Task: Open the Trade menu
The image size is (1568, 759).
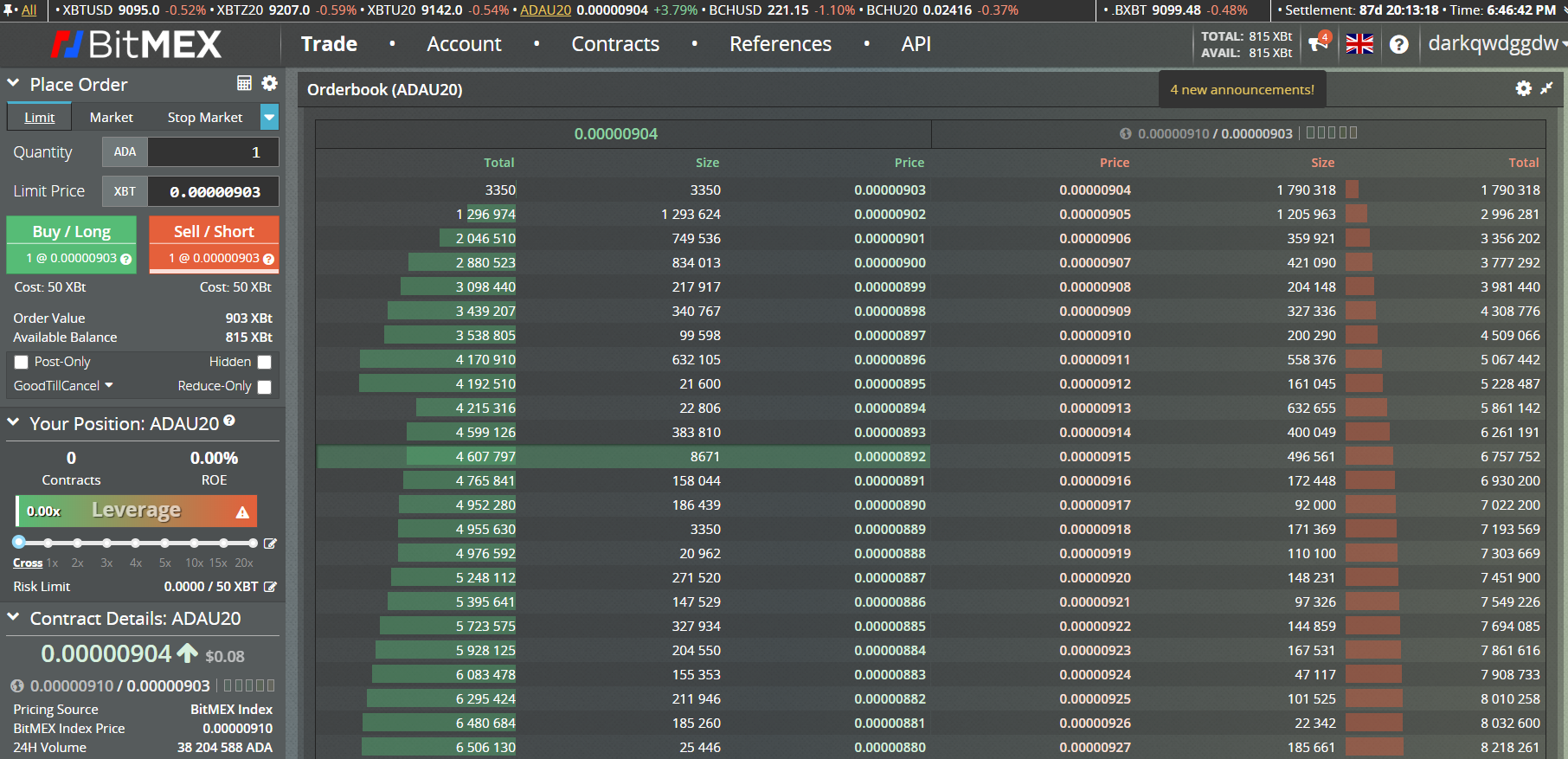Action: click(329, 43)
